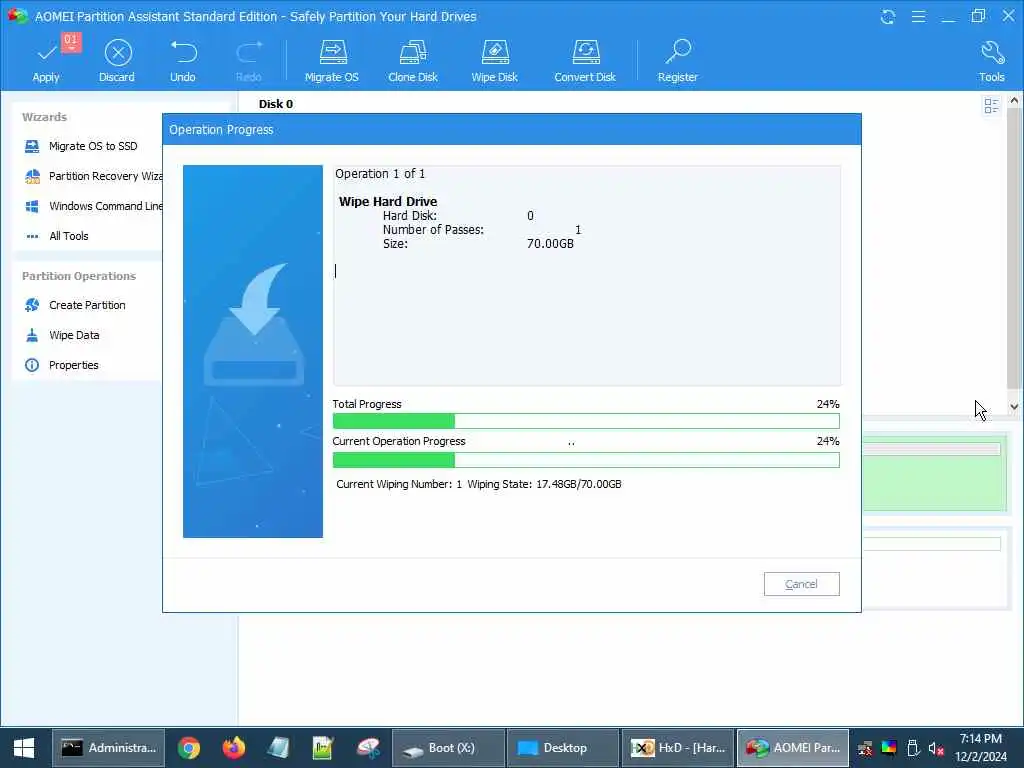The height and width of the screenshot is (768, 1024).
Task: Open the Notepad++ taskbar icon
Action: [x=323, y=748]
